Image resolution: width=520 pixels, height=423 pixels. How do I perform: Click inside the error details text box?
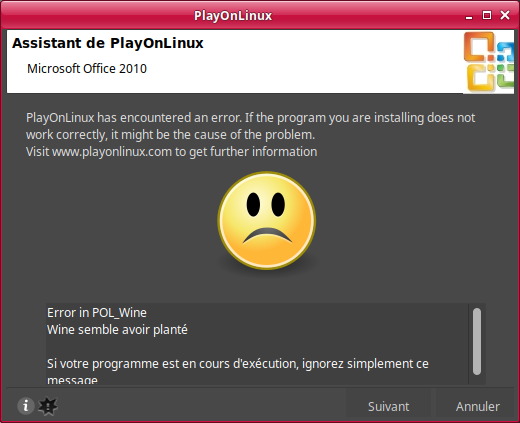(x=257, y=344)
